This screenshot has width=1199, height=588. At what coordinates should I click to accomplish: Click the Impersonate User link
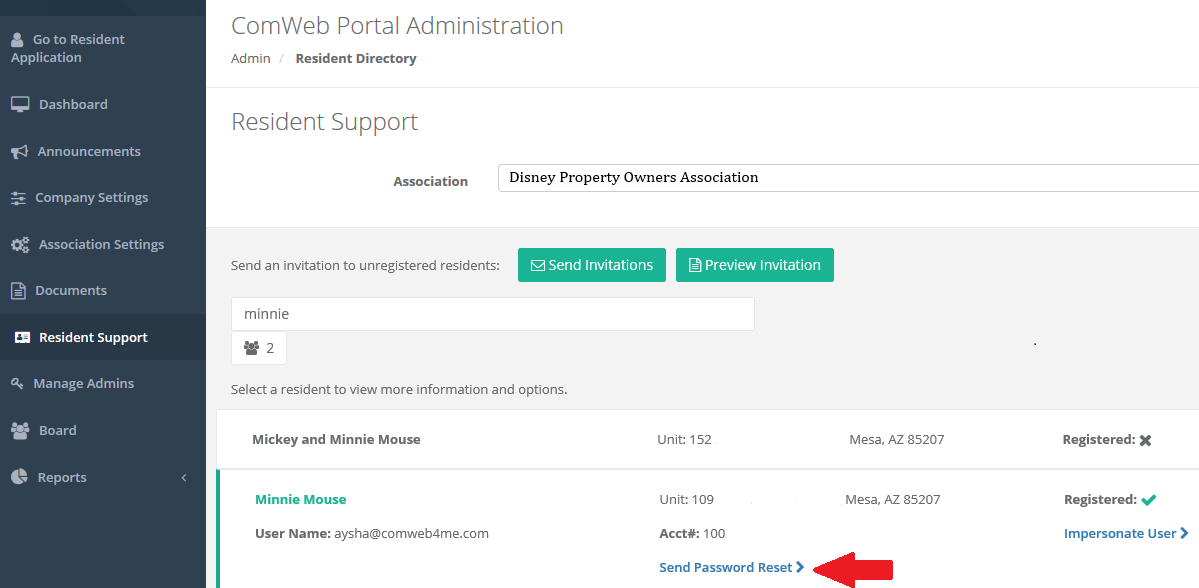click(x=1126, y=534)
